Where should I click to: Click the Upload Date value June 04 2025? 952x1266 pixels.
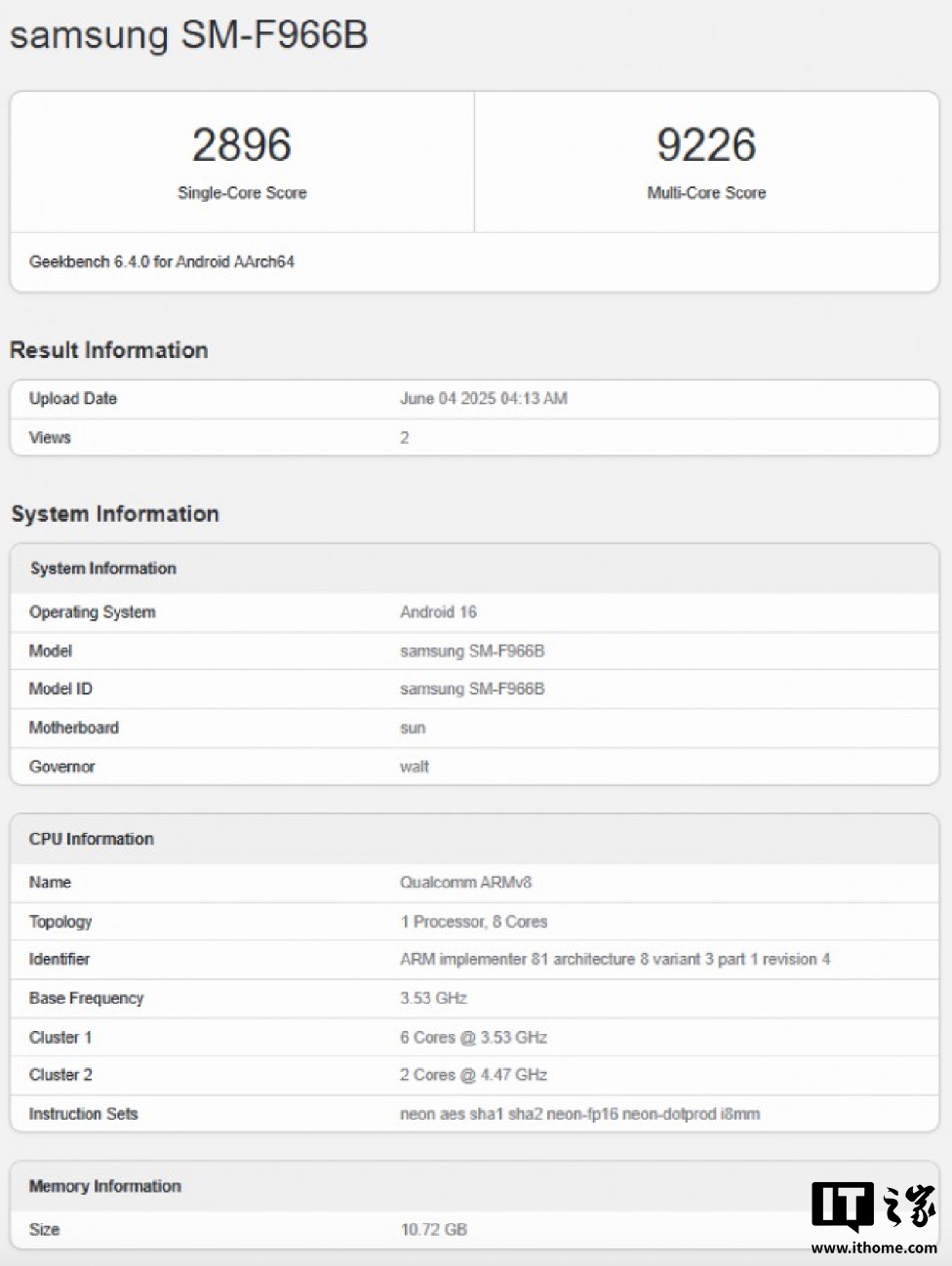coord(483,398)
